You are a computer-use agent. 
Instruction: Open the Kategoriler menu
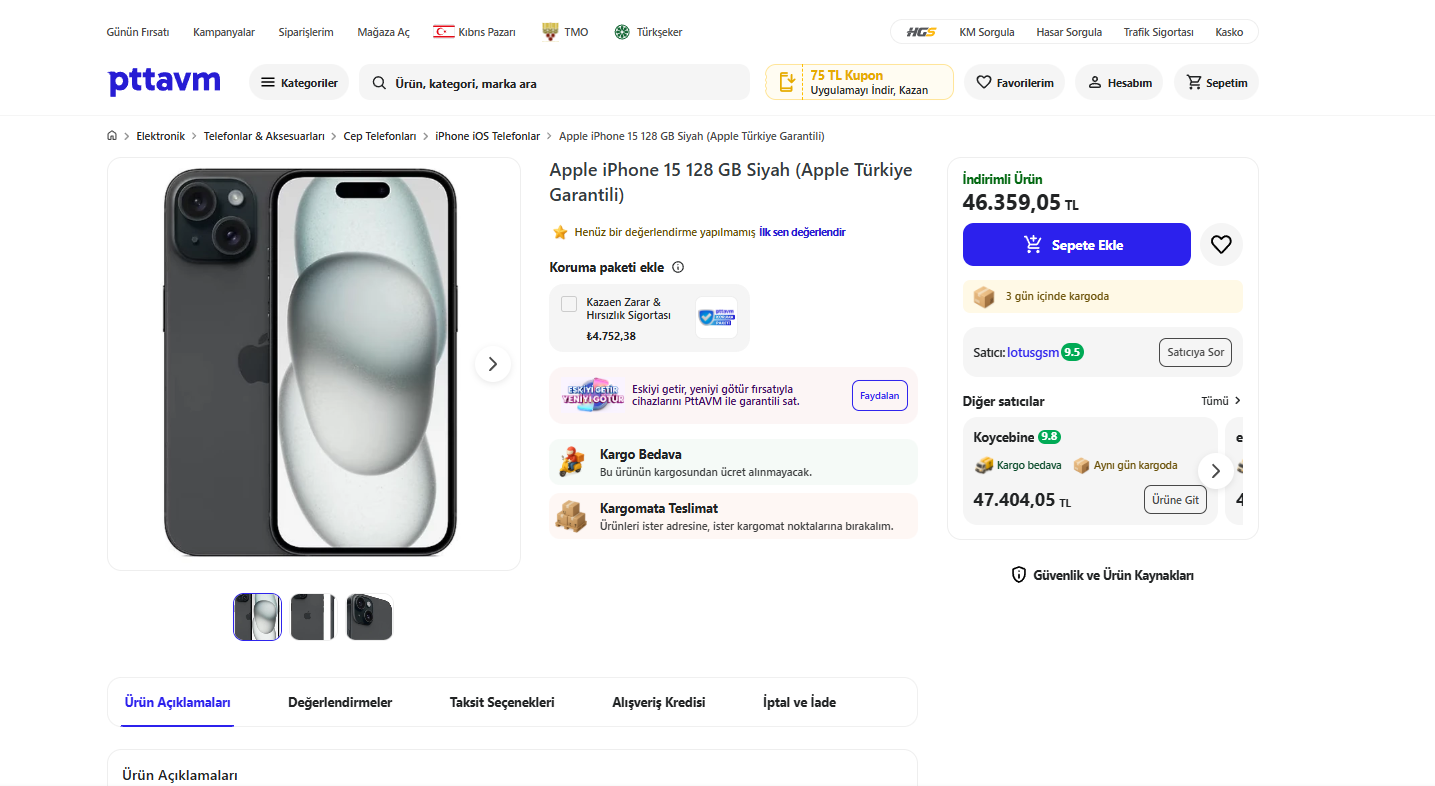(299, 83)
